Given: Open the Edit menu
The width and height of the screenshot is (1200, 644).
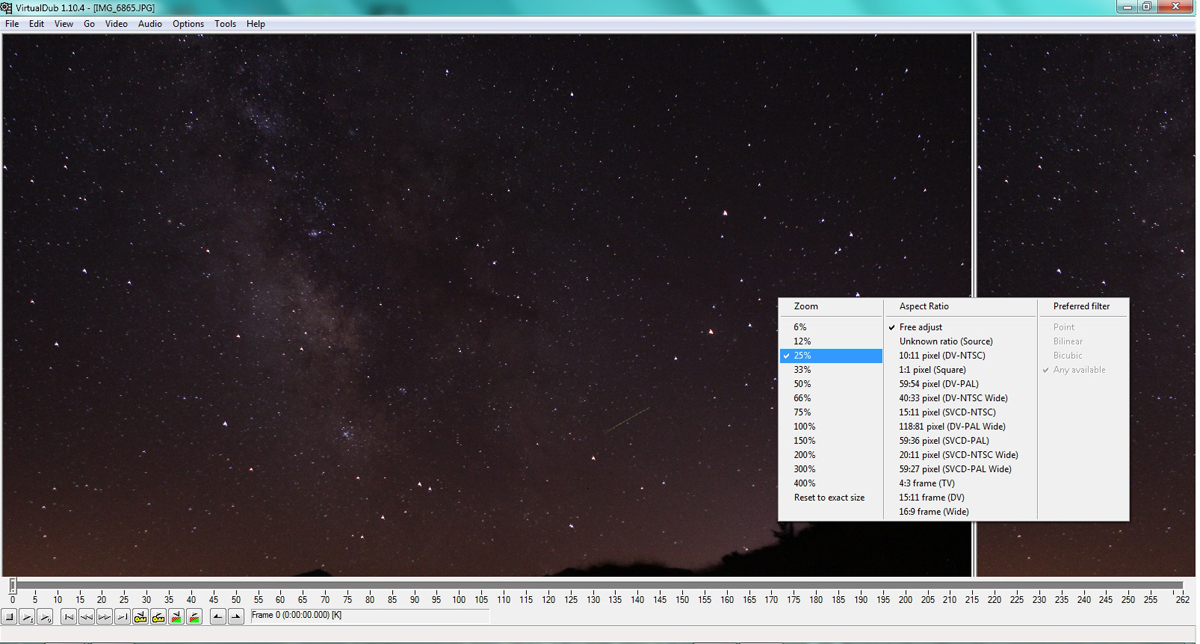Looking at the screenshot, I should [x=36, y=24].
